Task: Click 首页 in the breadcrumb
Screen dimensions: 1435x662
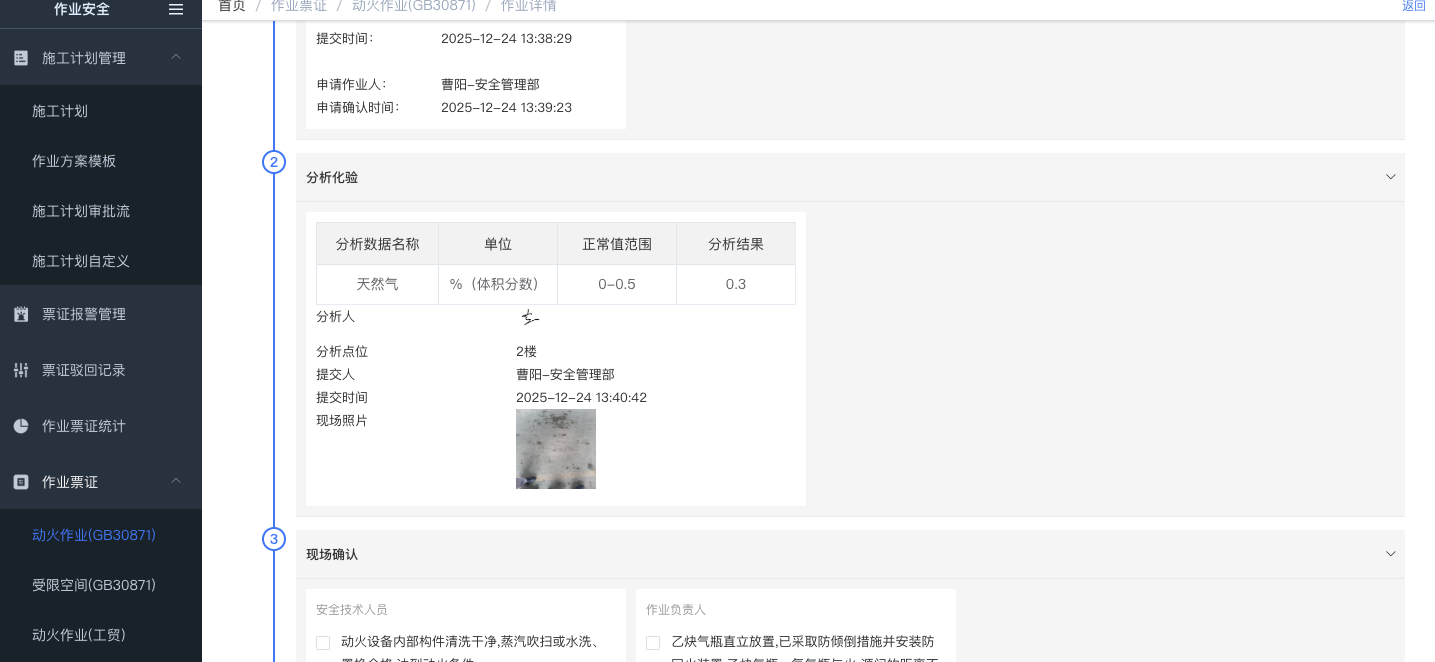Action: [232, 6]
